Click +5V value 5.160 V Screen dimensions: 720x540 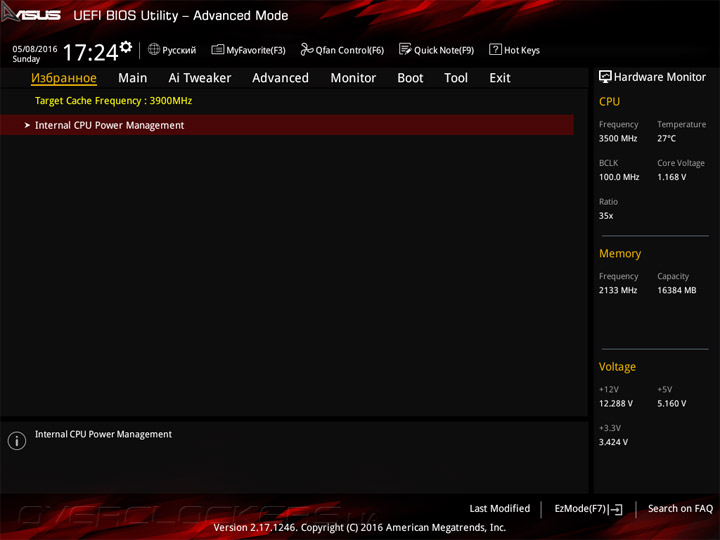click(x=671, y=403)
